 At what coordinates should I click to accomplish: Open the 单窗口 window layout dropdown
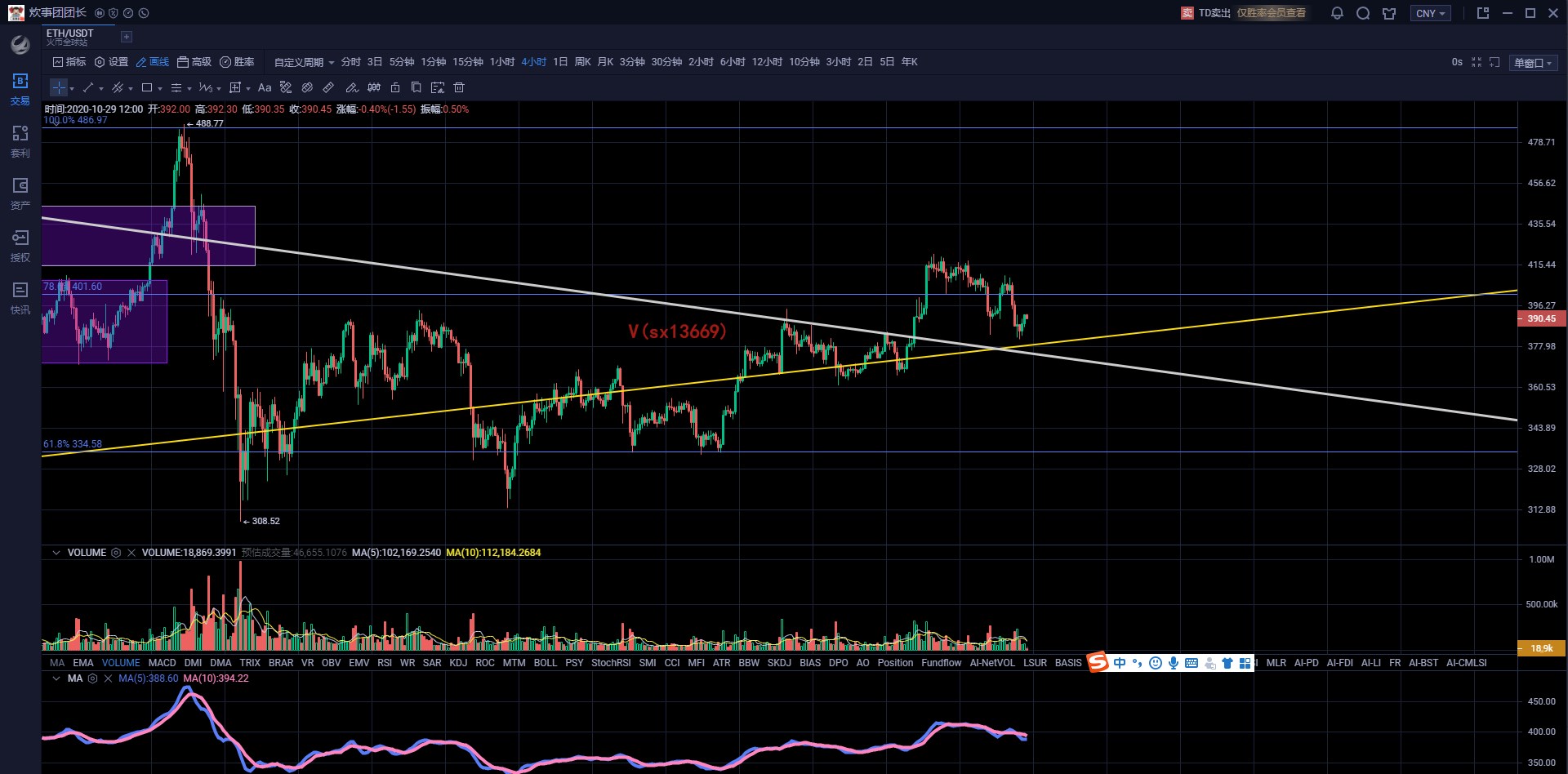pos(1533,63)
